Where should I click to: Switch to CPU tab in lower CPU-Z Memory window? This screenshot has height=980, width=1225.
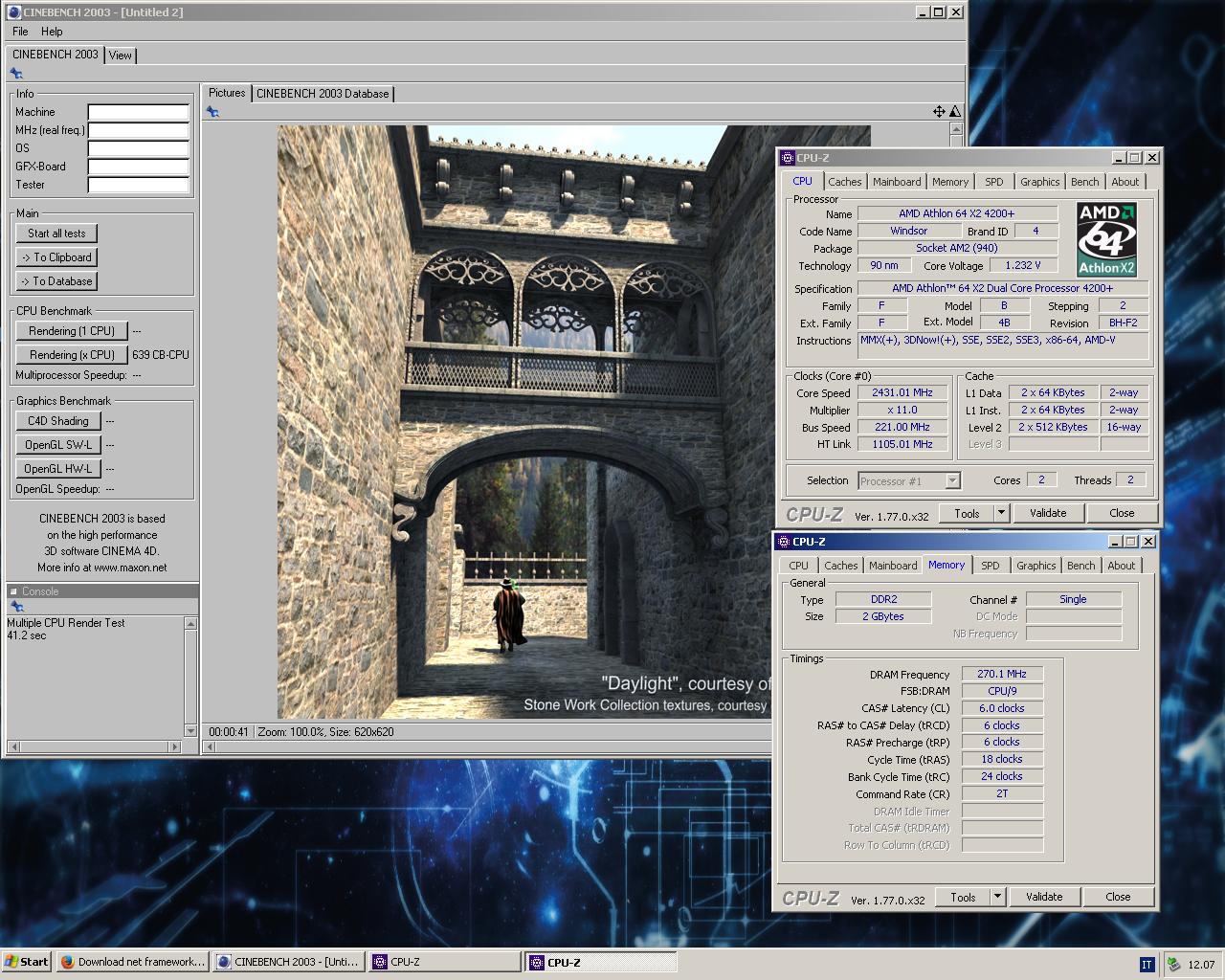tap(799, 566)
